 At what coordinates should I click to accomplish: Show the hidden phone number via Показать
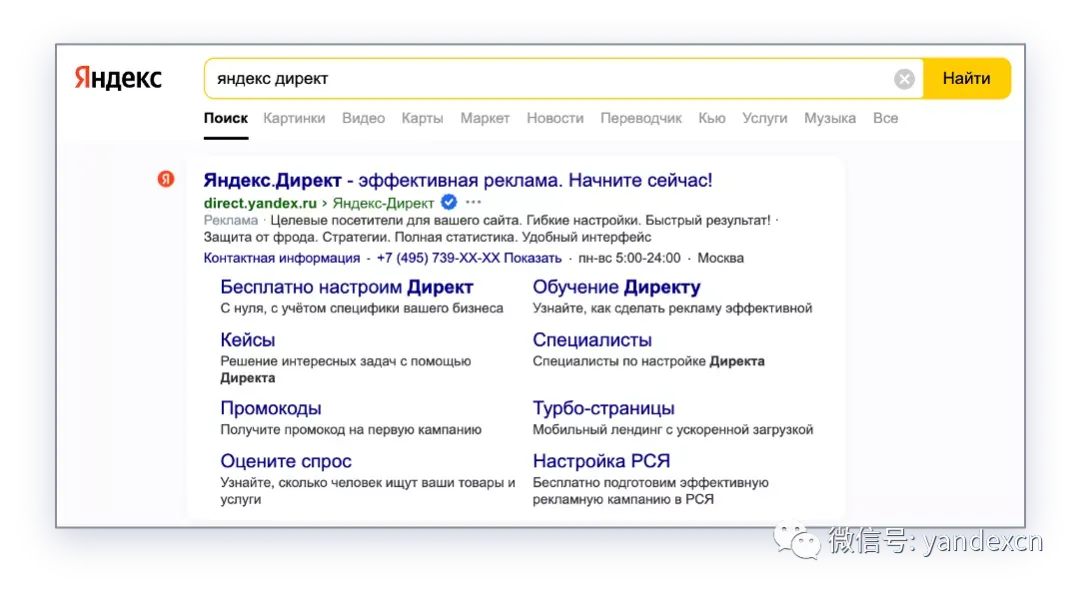(533, 258)
